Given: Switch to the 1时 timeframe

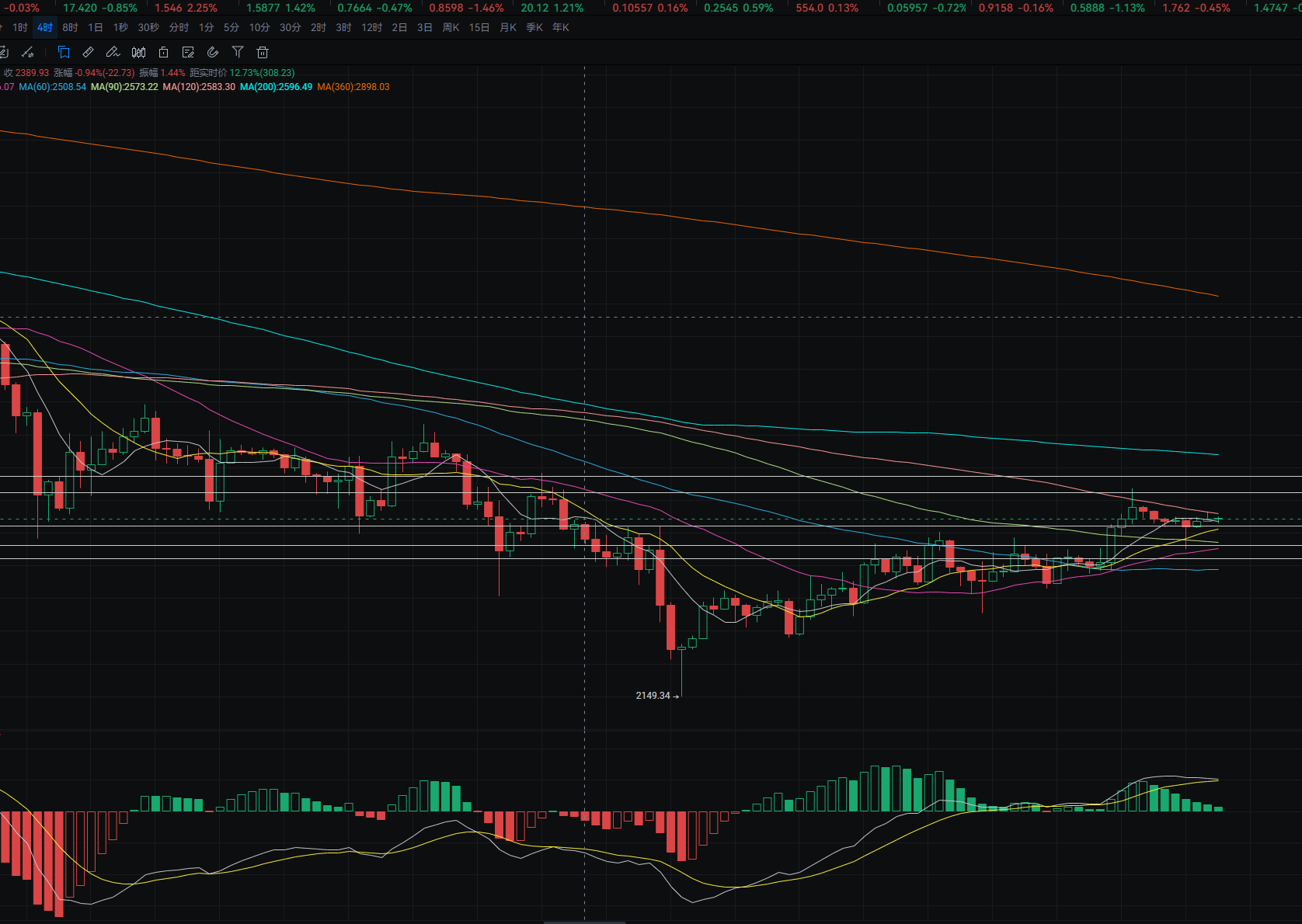Looking at the screenshot, I should 20,27.
